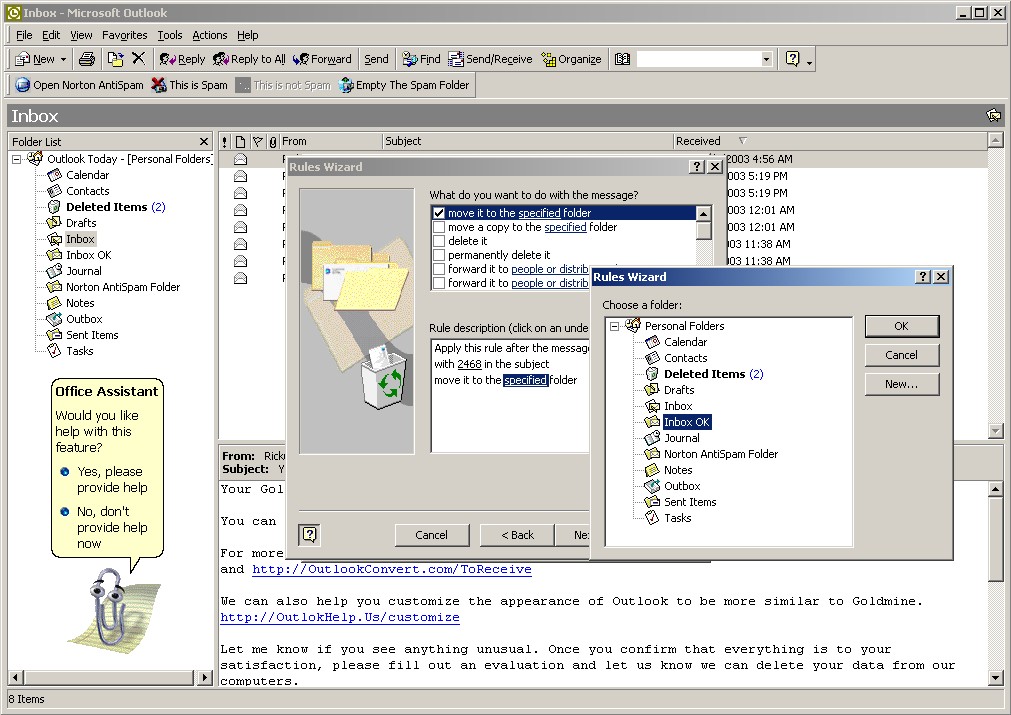
Task: Open Sent Items in the left Folder List
Action: [x=92, y=335]
